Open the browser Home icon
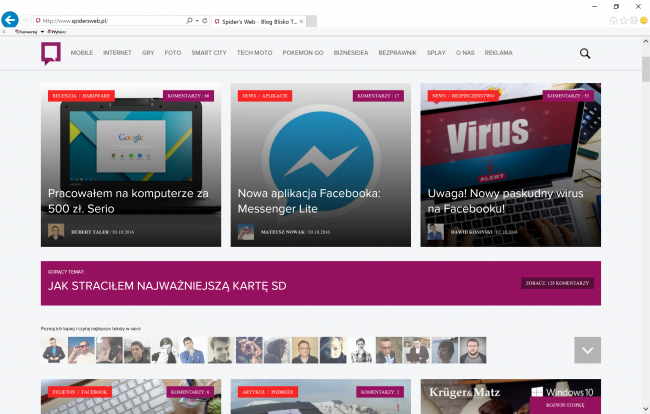The image size is (650, 414). [614, 20]
